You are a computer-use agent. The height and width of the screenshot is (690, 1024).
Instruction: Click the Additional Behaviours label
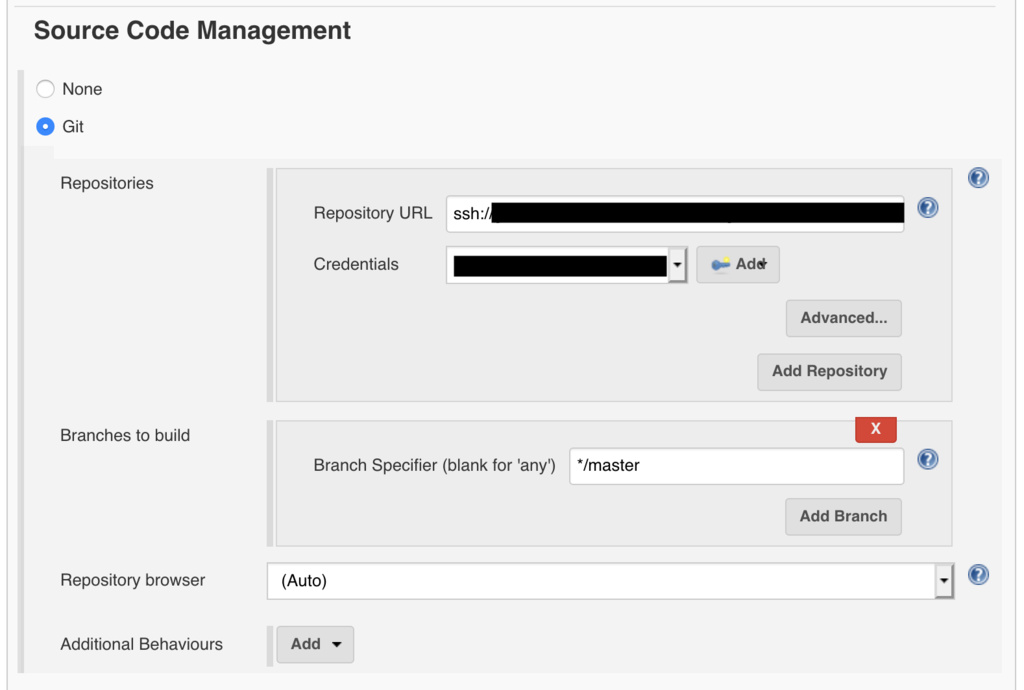141,644
